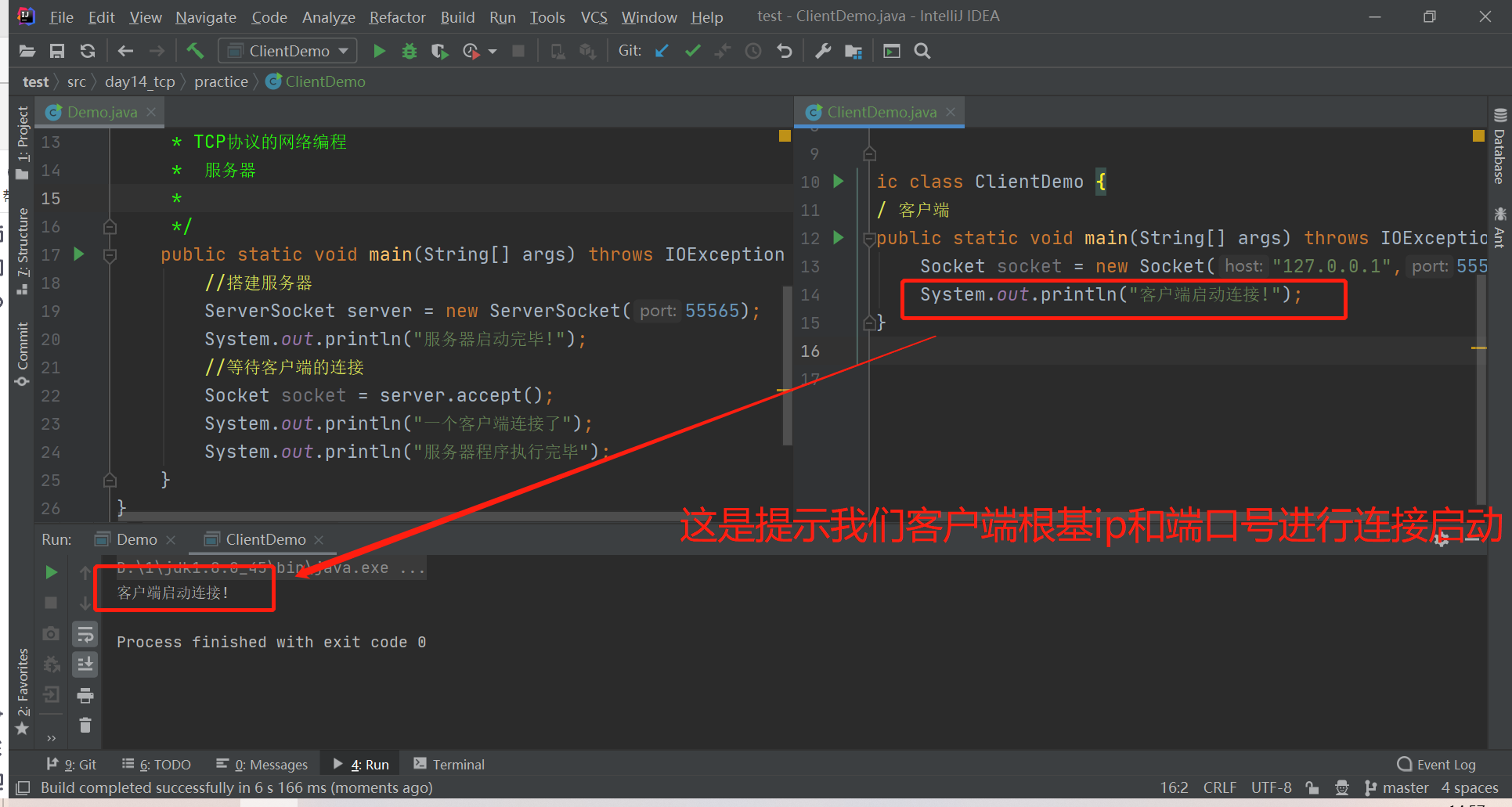The image size is (1512, 807).
Task: Open Project Structure icon
Action: [853, 52]
